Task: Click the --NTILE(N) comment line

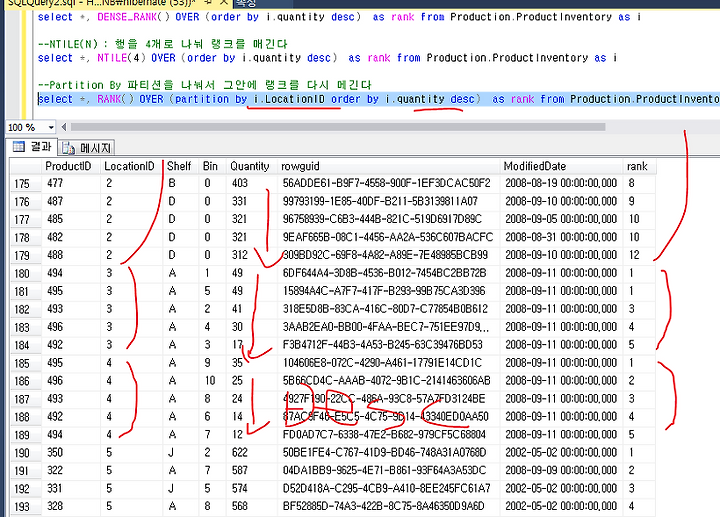Action: (163, 44)
